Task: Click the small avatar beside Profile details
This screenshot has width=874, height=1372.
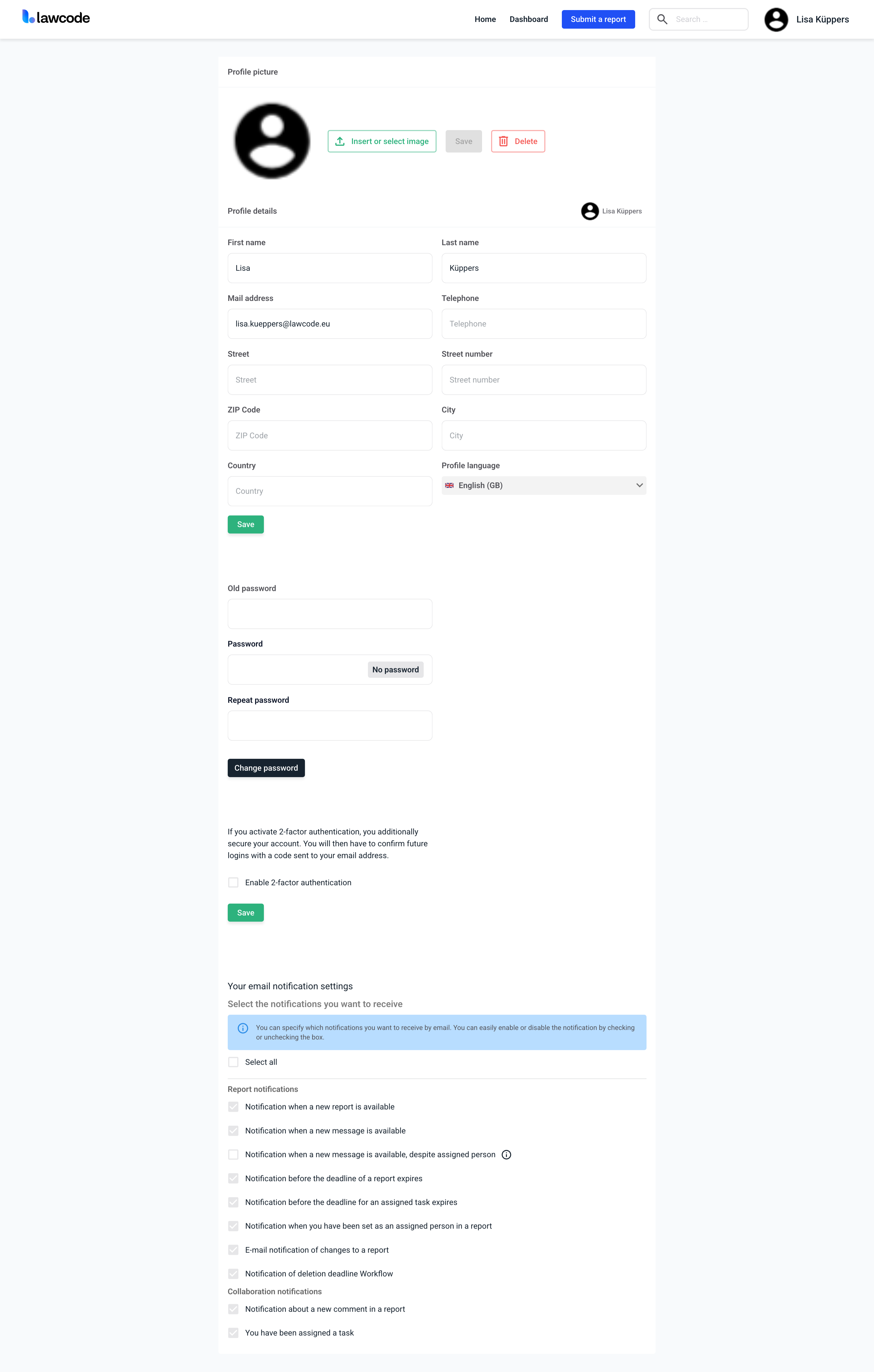Action: (x=589, y=211)
